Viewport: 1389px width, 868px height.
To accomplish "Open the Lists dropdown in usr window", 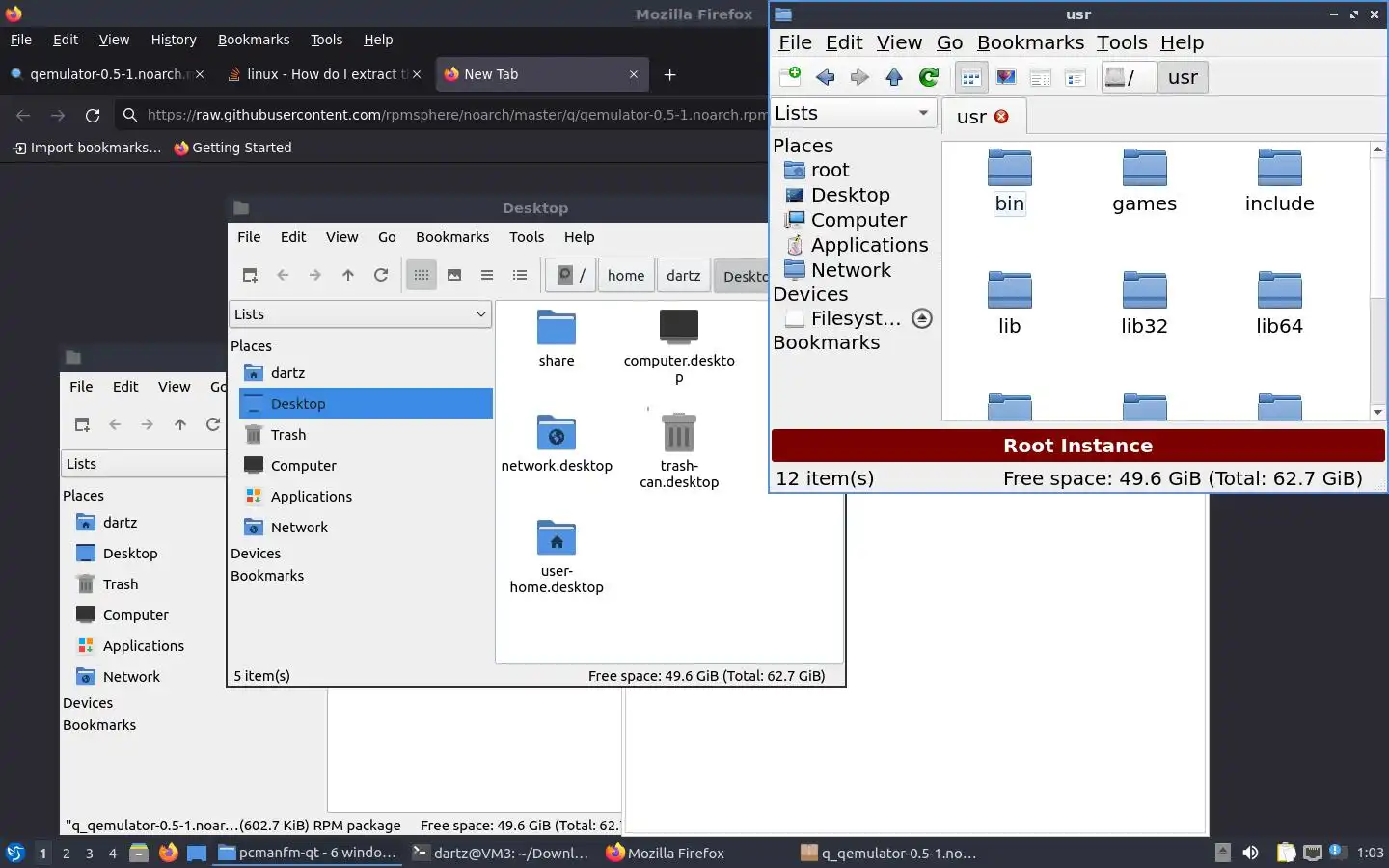I will (x=853, y=113).
